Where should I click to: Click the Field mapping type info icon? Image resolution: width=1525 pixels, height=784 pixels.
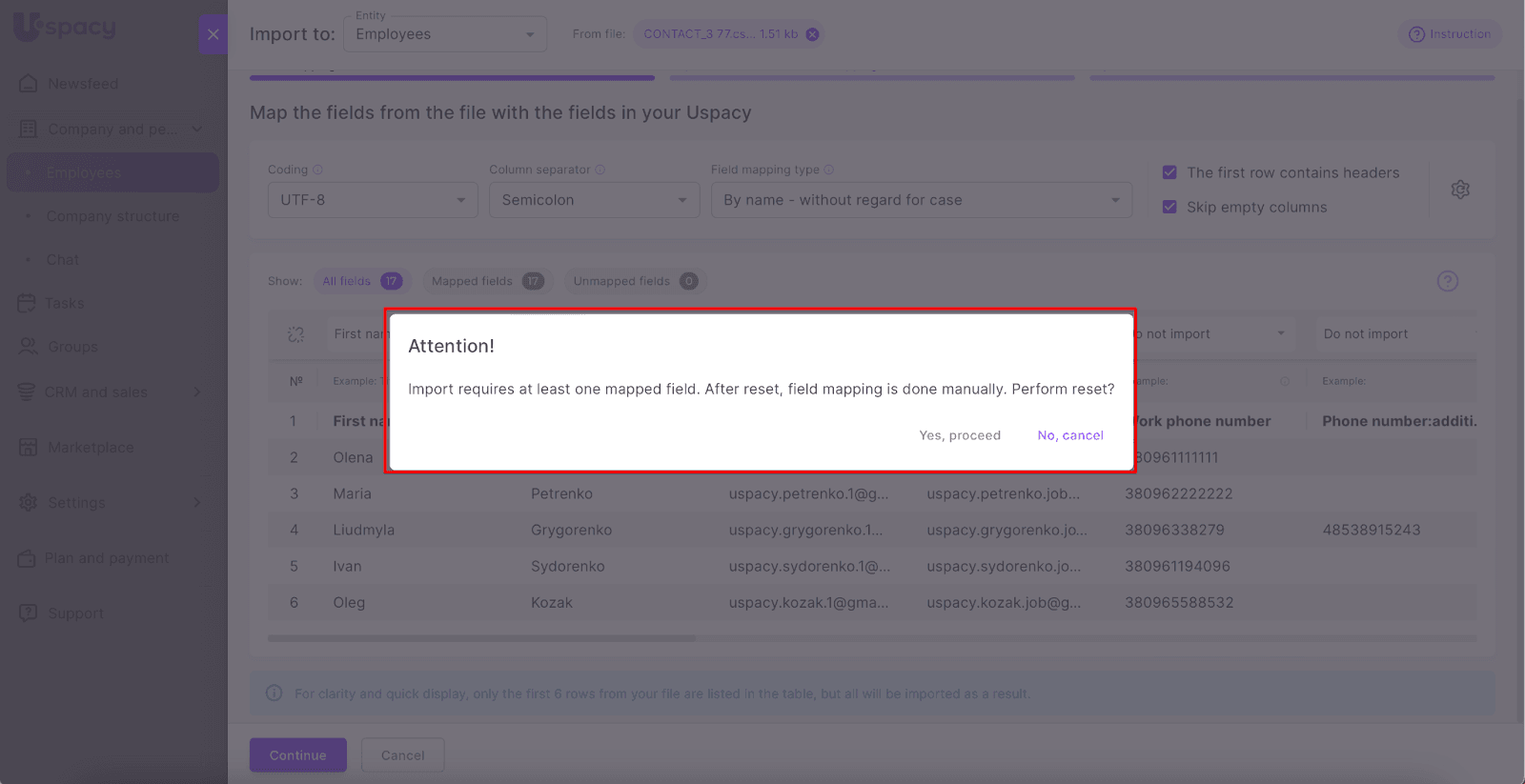(x=829, y=170)
